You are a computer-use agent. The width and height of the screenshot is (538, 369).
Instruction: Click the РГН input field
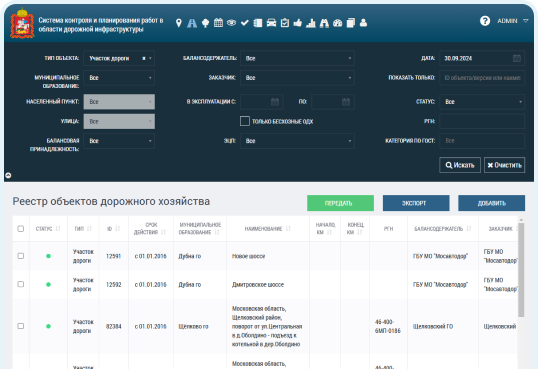tap(482, 121)
